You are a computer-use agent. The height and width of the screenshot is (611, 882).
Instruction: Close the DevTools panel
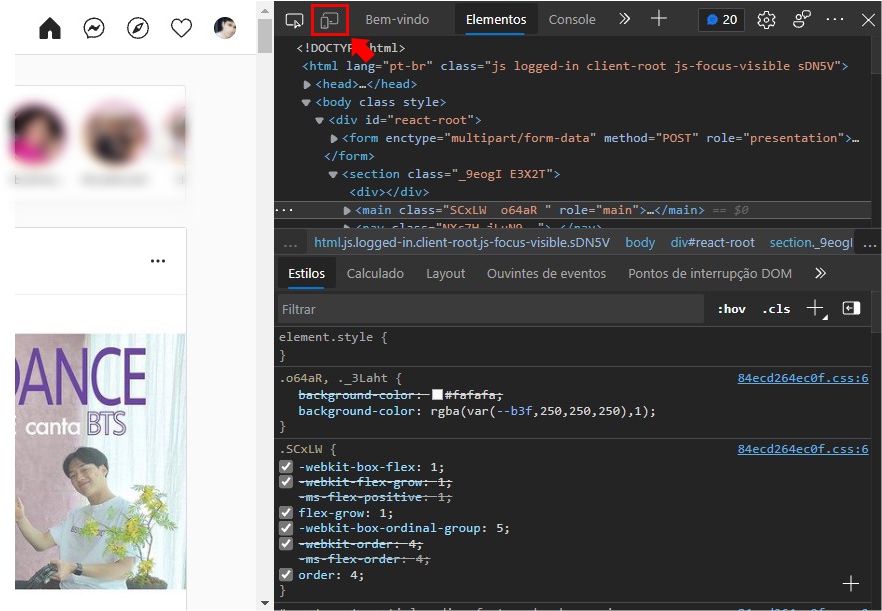click(868, 20)
